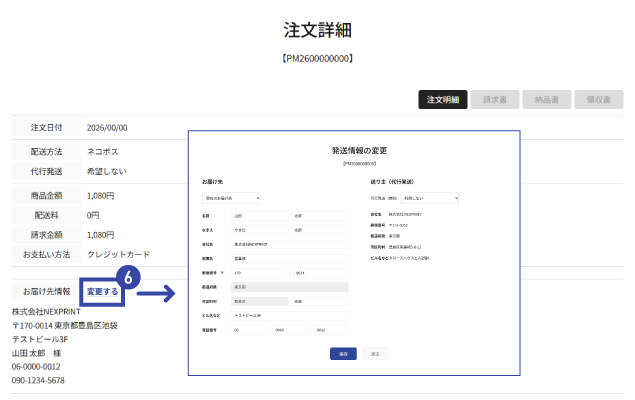Select the ビル名など input field
Viewport: 635px width, 400px height.
pos(289,314)
